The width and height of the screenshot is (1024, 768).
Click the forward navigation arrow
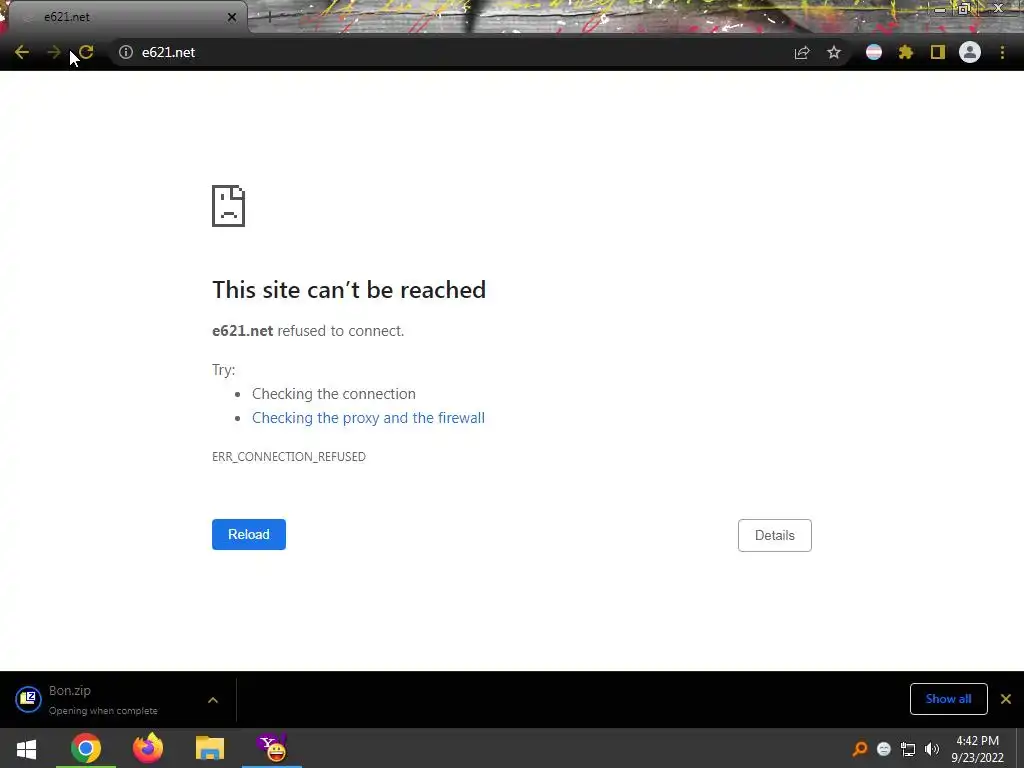pos(54,52)
